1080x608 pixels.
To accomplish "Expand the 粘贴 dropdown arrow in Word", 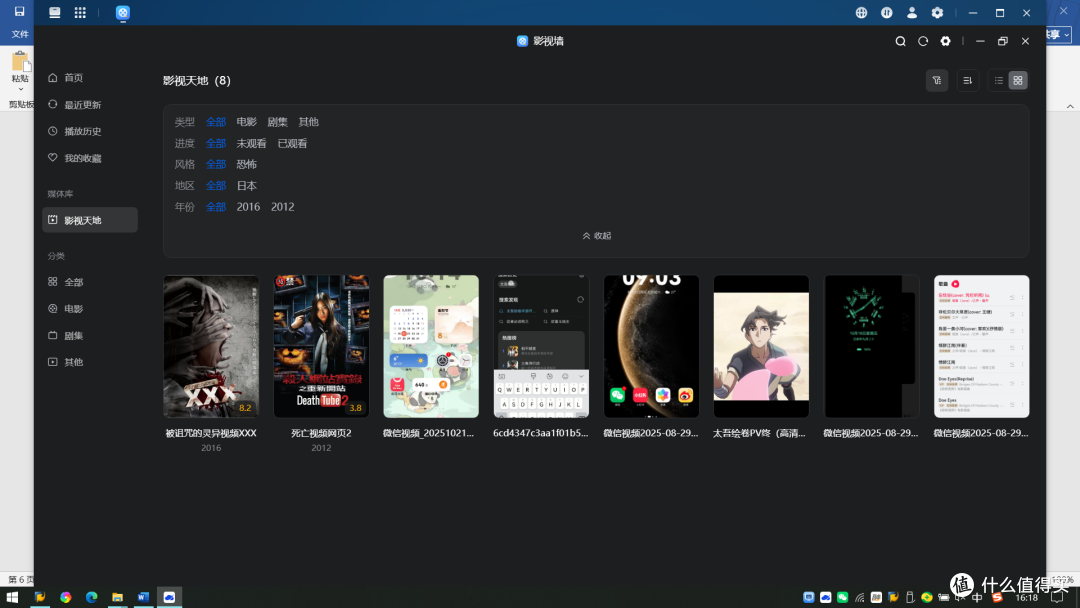I will coord(21,90).
